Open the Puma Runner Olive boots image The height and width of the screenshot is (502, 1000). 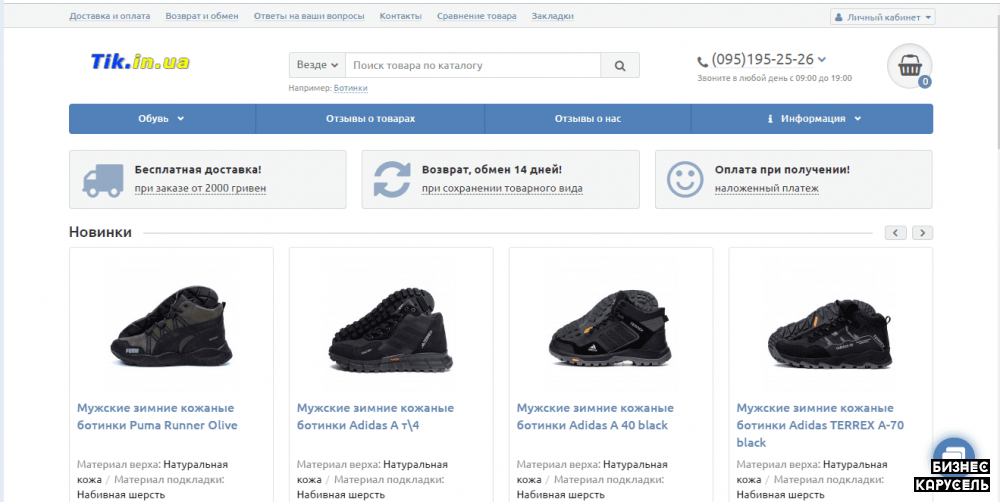click(x=171, y=325)
